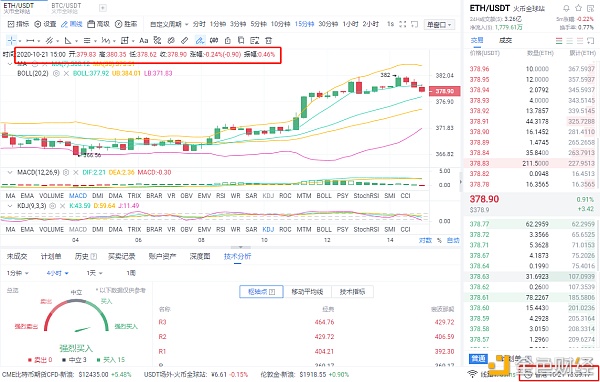Image resolution: width=600 pixels, height=382 pixels.
Task: Collapse the MACD indicator panel chevron
Action: [x=10, y=173]
